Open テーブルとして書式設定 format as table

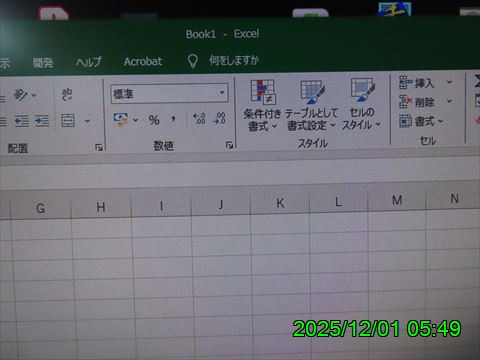(311, 105)
